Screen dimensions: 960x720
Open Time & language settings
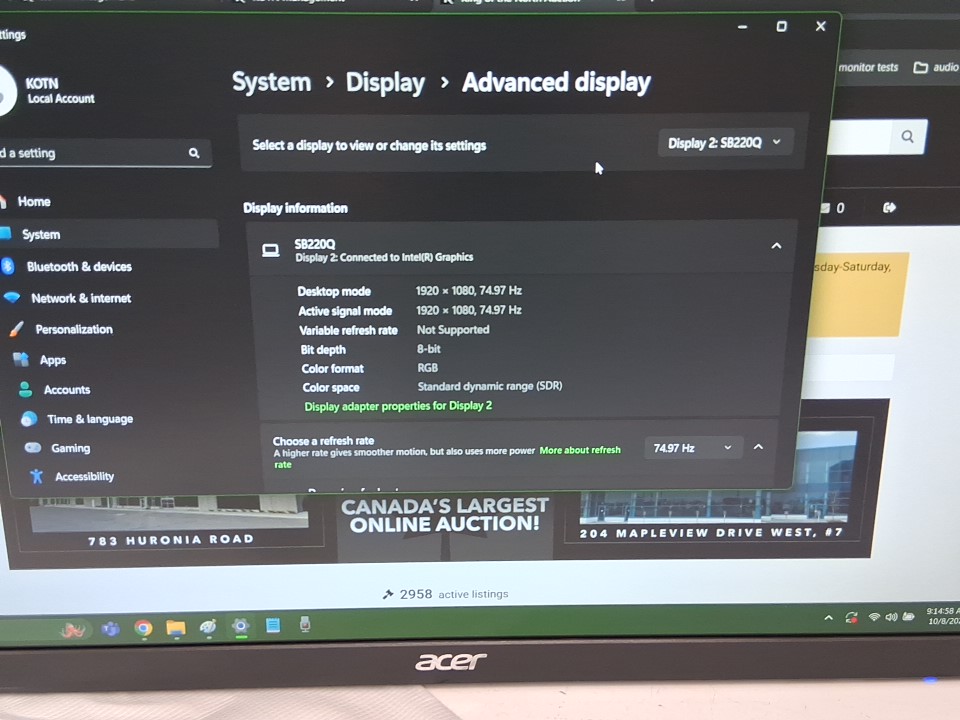pos(89,419)
